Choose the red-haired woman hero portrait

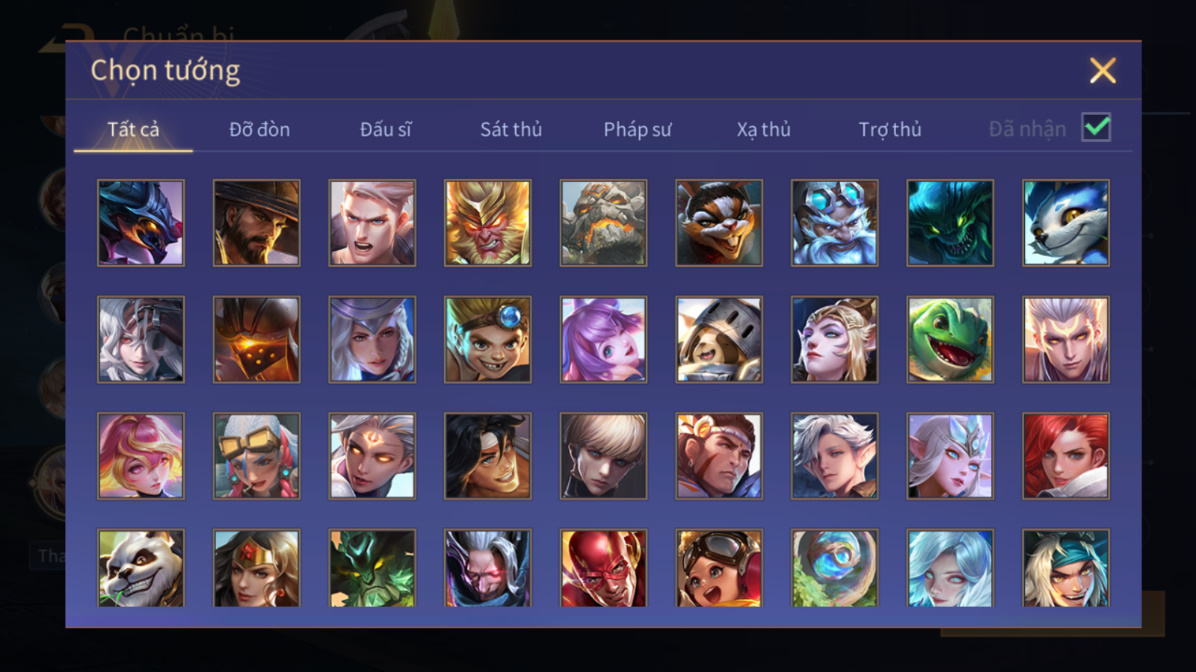(x=1066, y=456)
